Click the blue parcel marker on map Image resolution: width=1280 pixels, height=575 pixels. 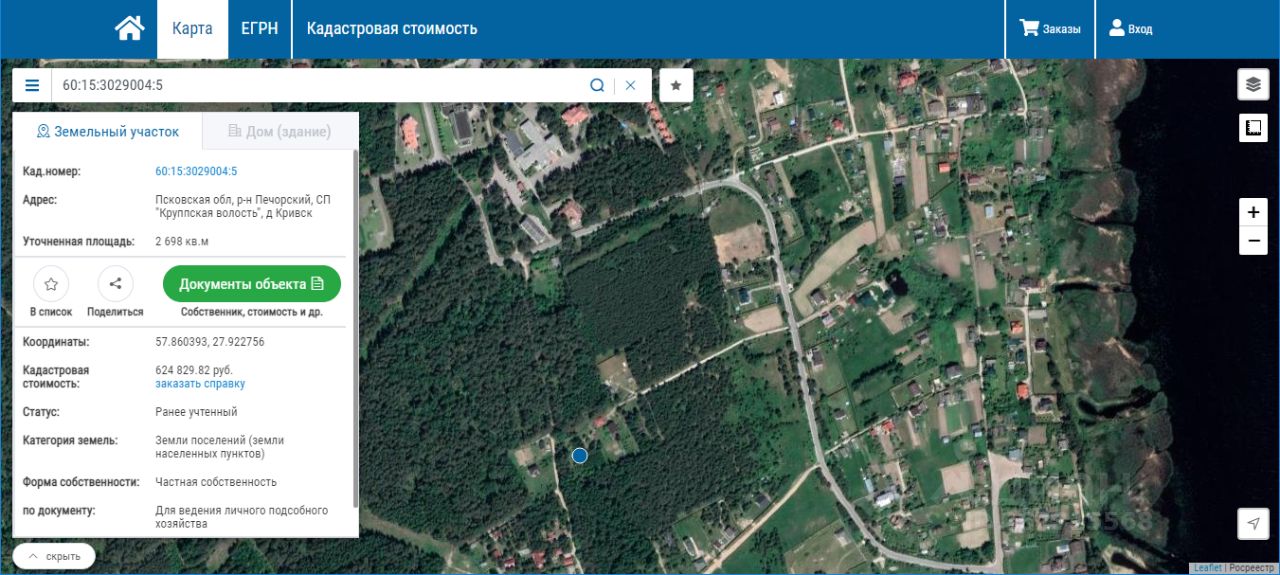[x=579, y=456]
